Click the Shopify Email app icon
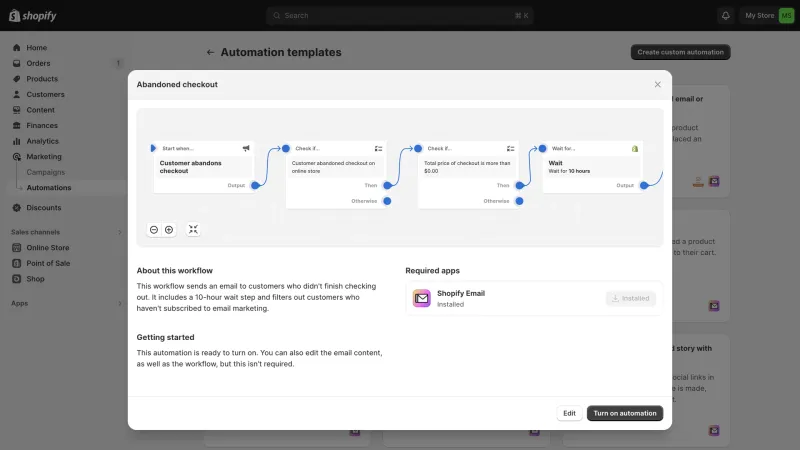The height and width of the screenshot is (450, 800). 421,298
